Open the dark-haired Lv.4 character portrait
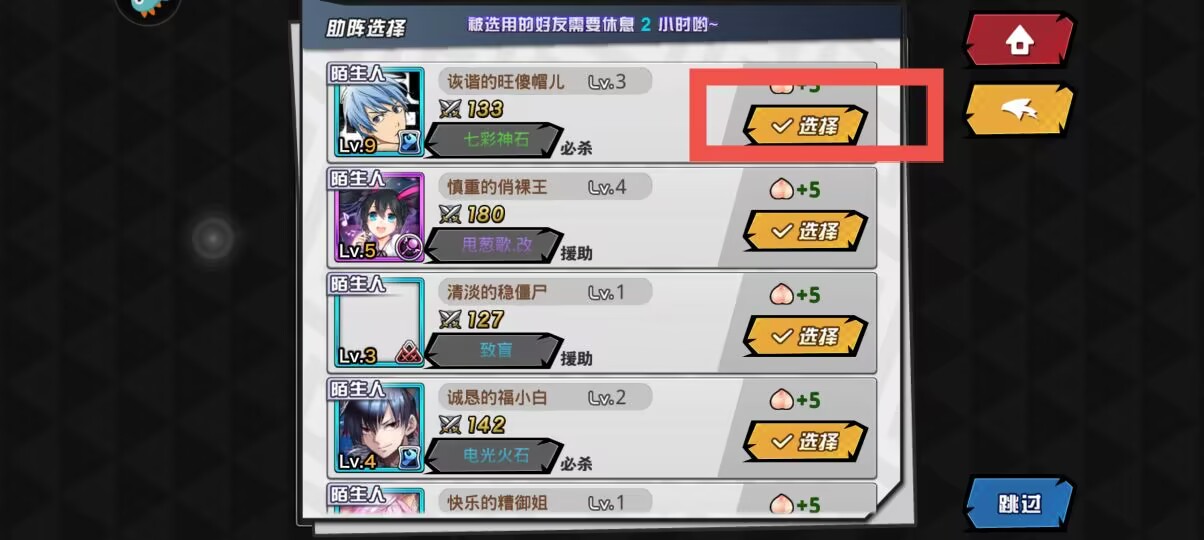 click(x=375, y=426)
